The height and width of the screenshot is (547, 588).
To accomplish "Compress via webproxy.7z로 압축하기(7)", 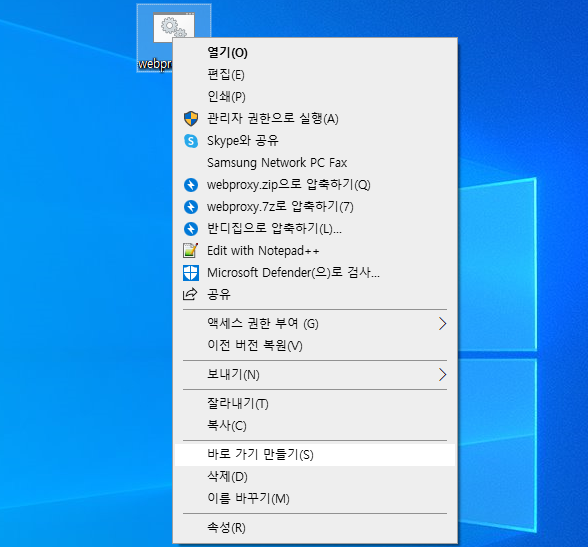I will click(x=315, y=207).
